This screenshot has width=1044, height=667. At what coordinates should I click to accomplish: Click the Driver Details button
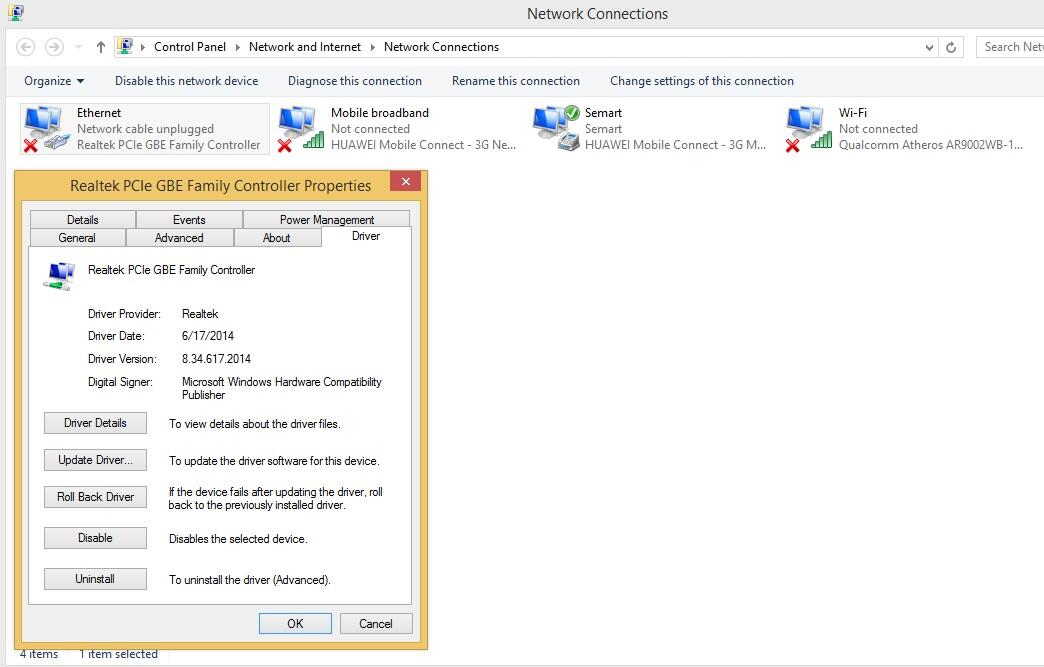(95, 423)
